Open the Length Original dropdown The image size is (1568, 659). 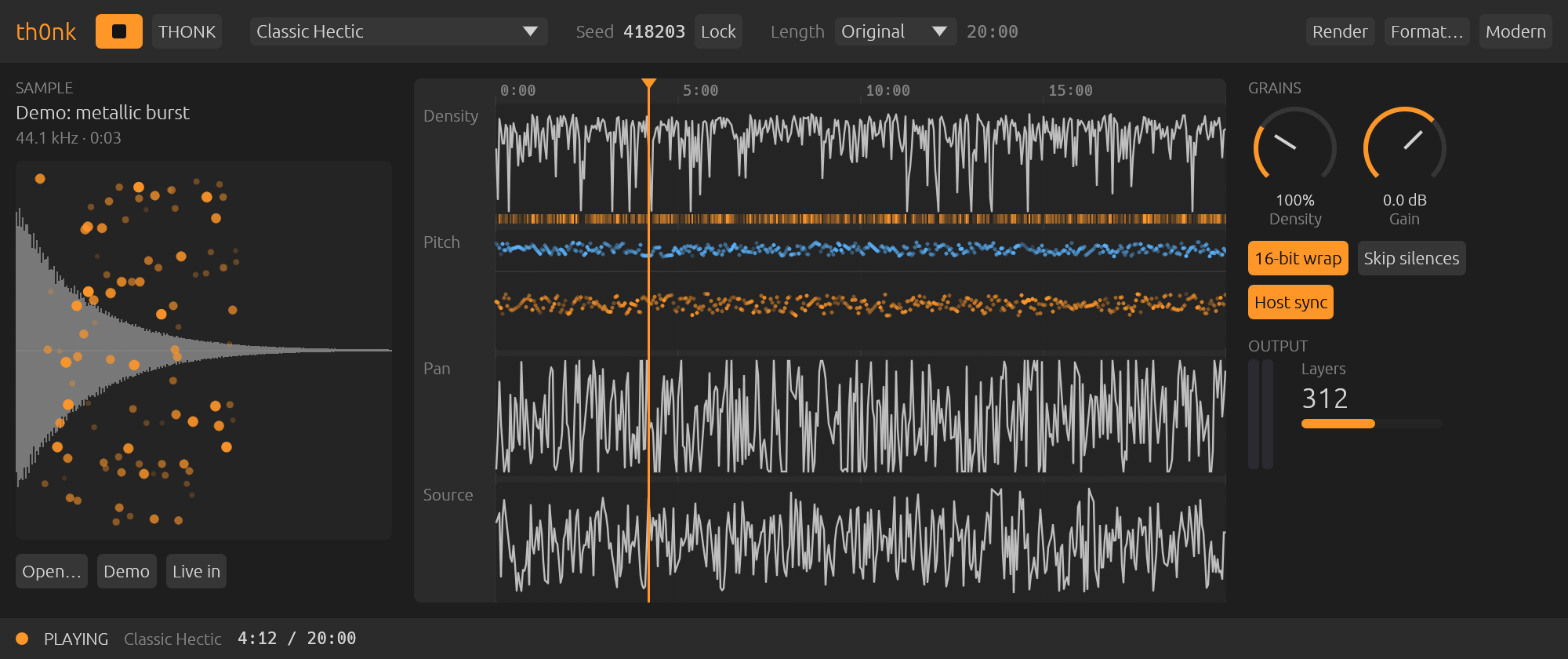pos(895,31)
